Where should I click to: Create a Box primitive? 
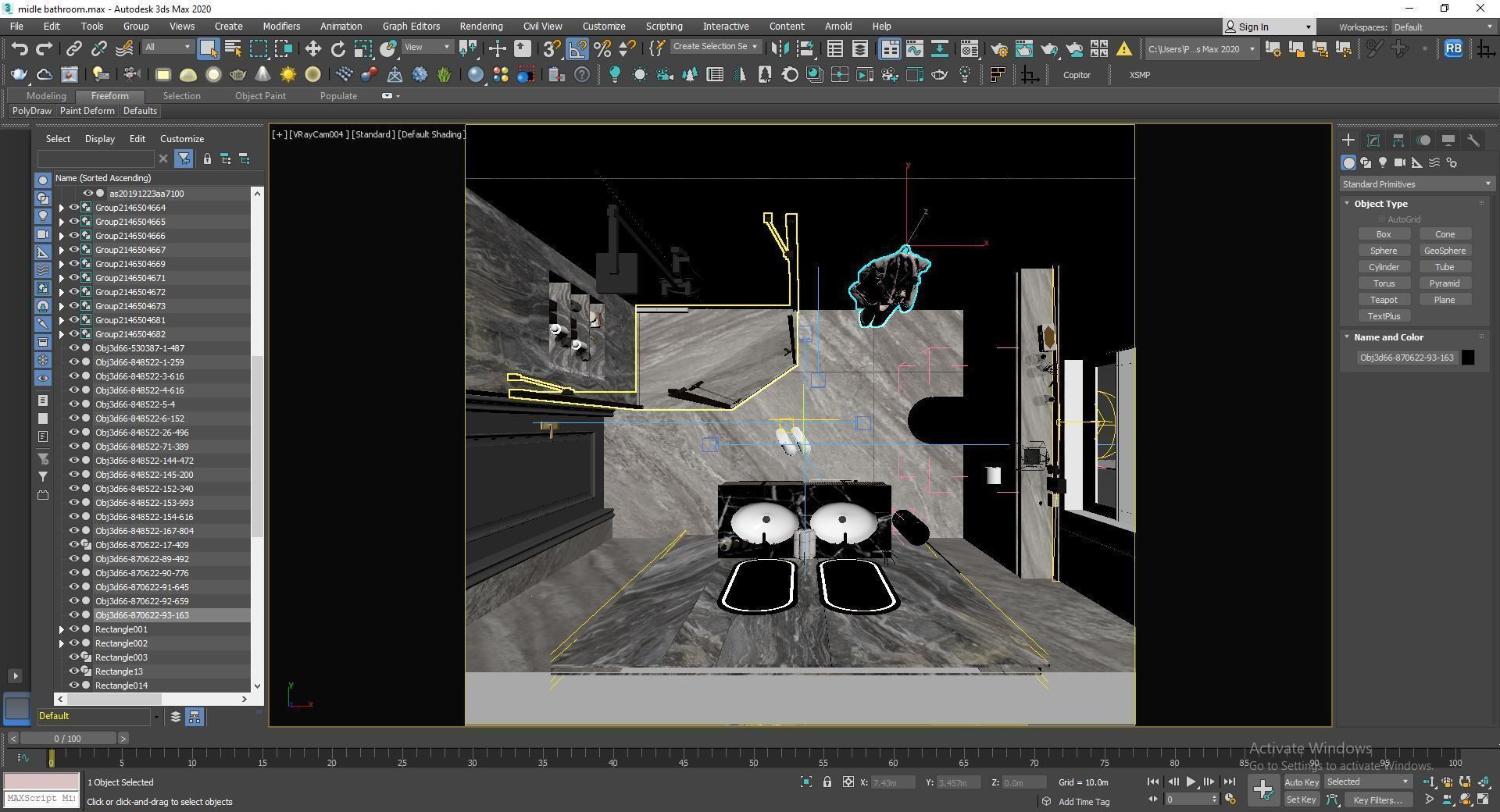1384,234
